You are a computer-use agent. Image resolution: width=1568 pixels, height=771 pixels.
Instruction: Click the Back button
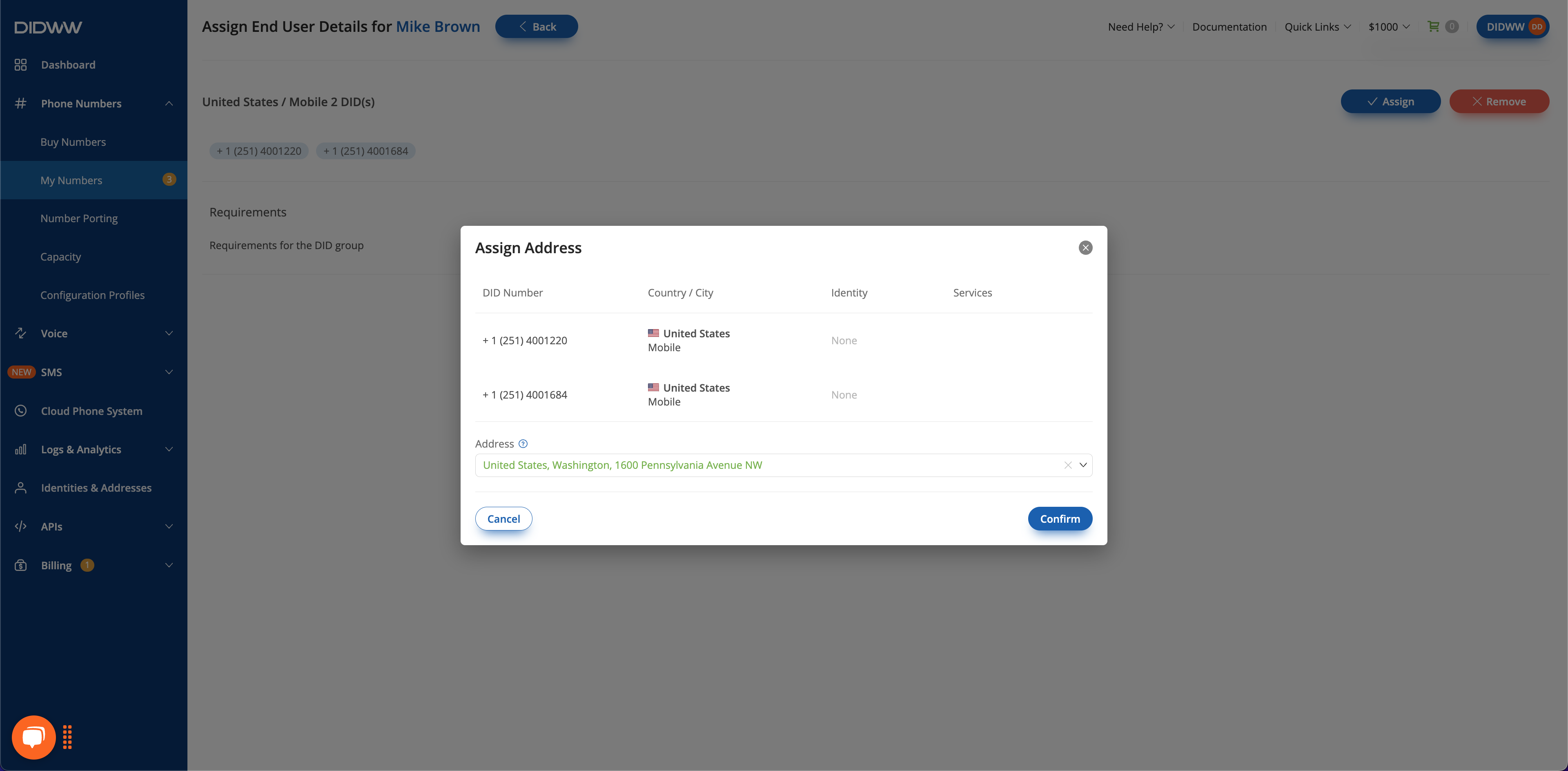click(536, 27)
